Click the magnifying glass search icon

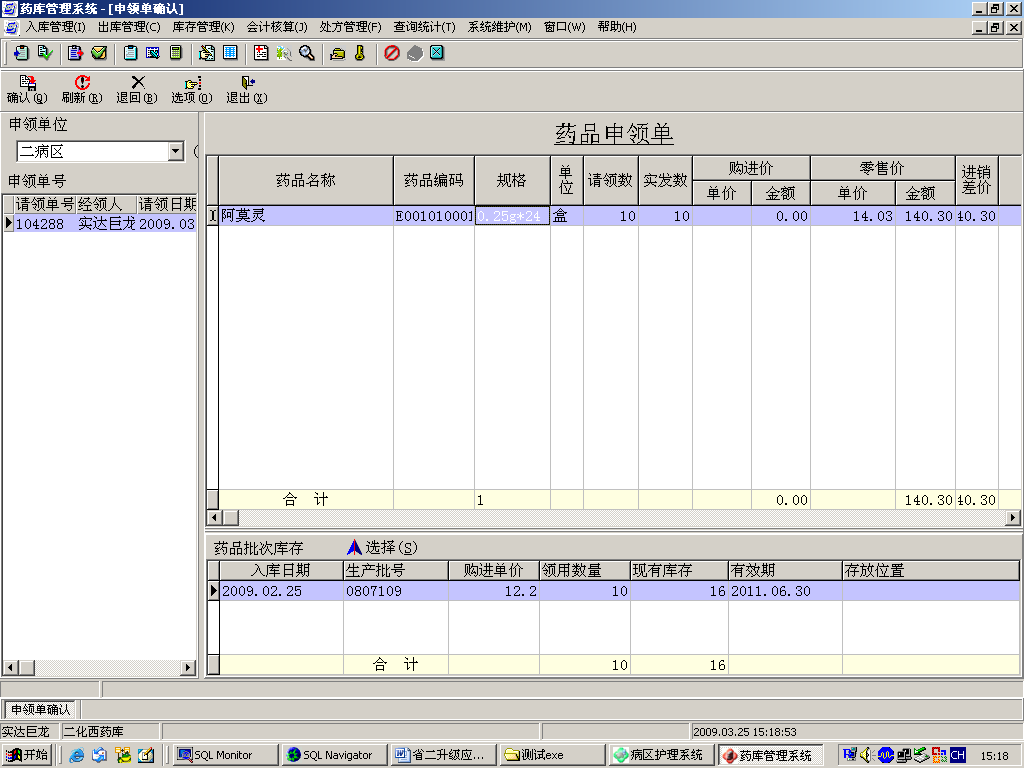(307, 53)
